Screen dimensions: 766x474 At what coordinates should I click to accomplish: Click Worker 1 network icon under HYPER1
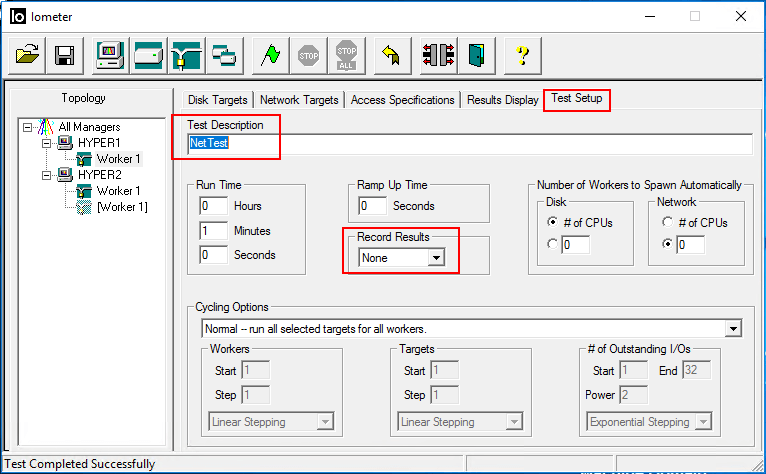(84, 159)
